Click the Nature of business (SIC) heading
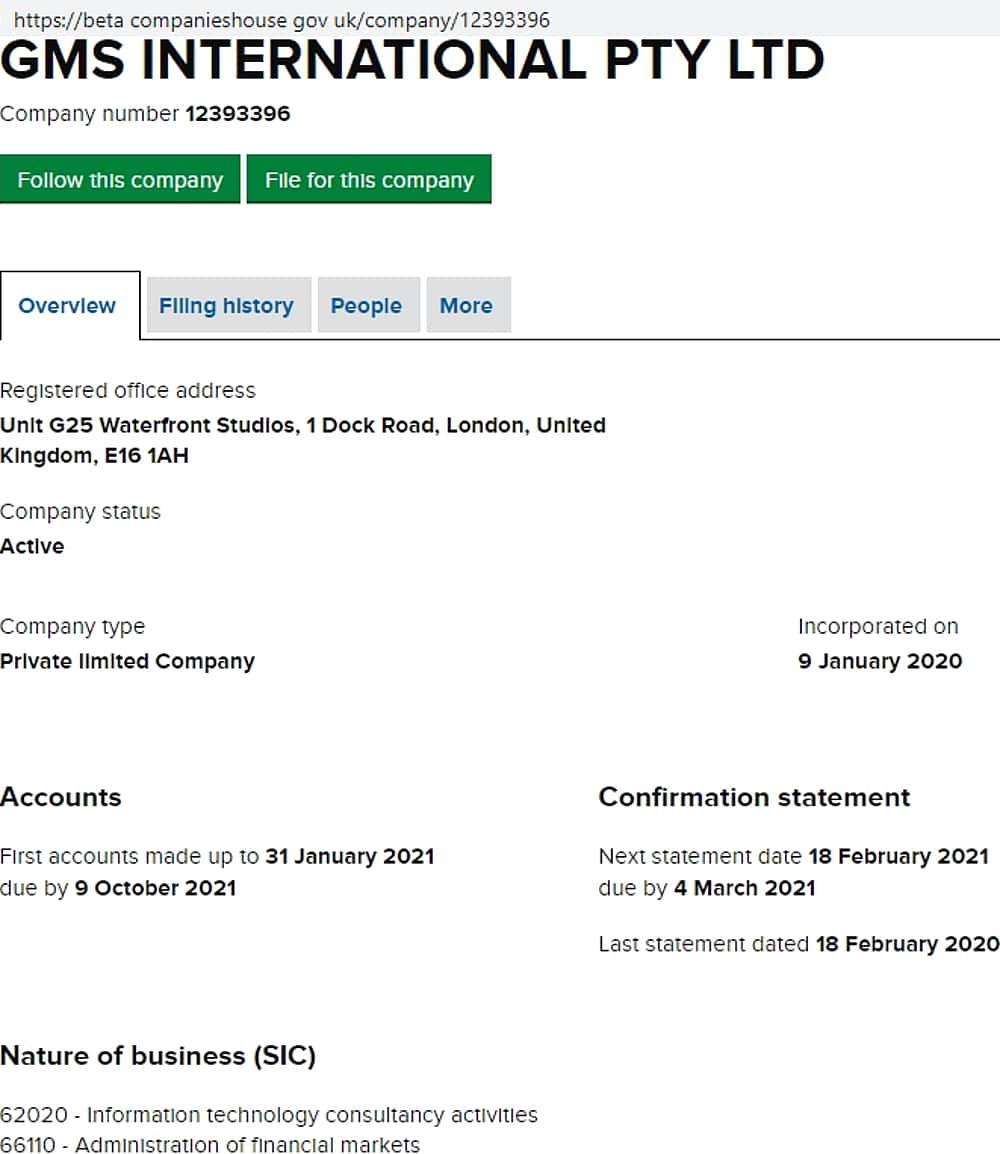This screenshot has width=1000, height=1154. click(158, 1056)
